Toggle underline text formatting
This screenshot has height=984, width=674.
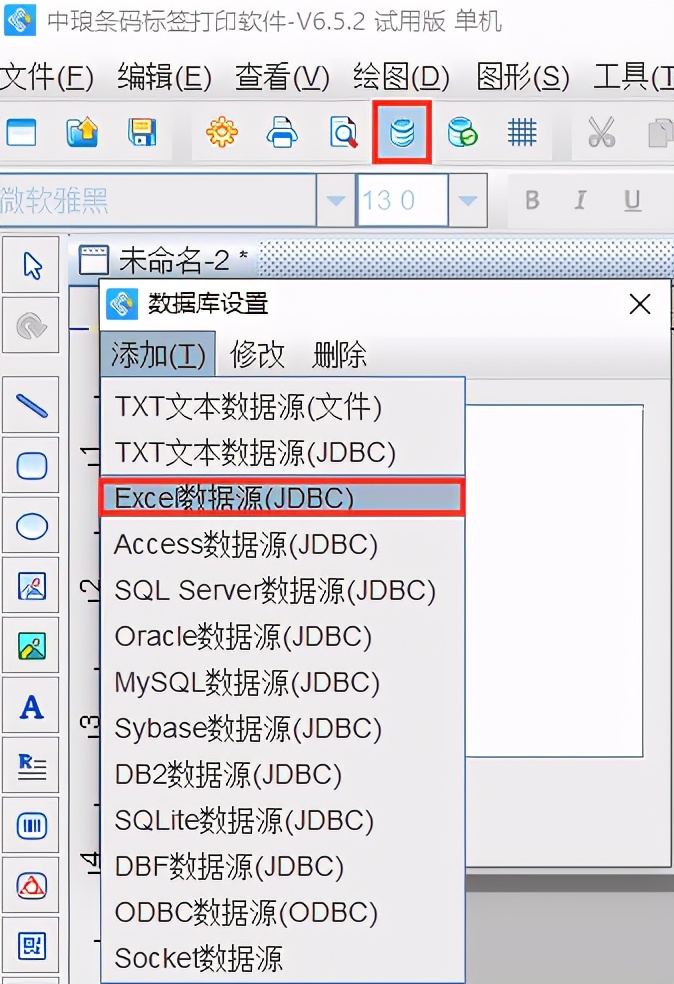click(632, 200)
